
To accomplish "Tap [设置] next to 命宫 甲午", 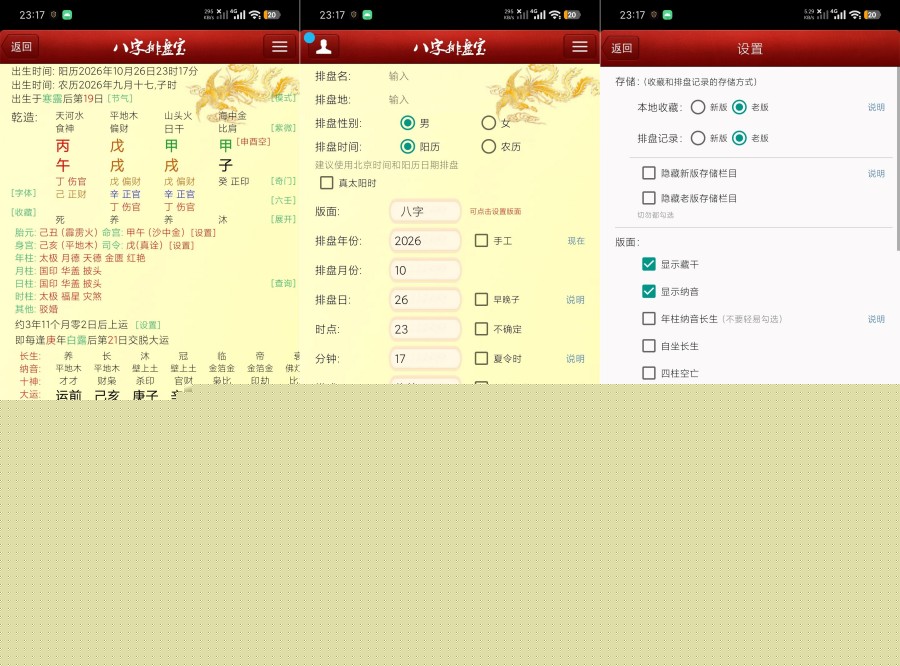I will pyautogui.click(x=203, y=233).
